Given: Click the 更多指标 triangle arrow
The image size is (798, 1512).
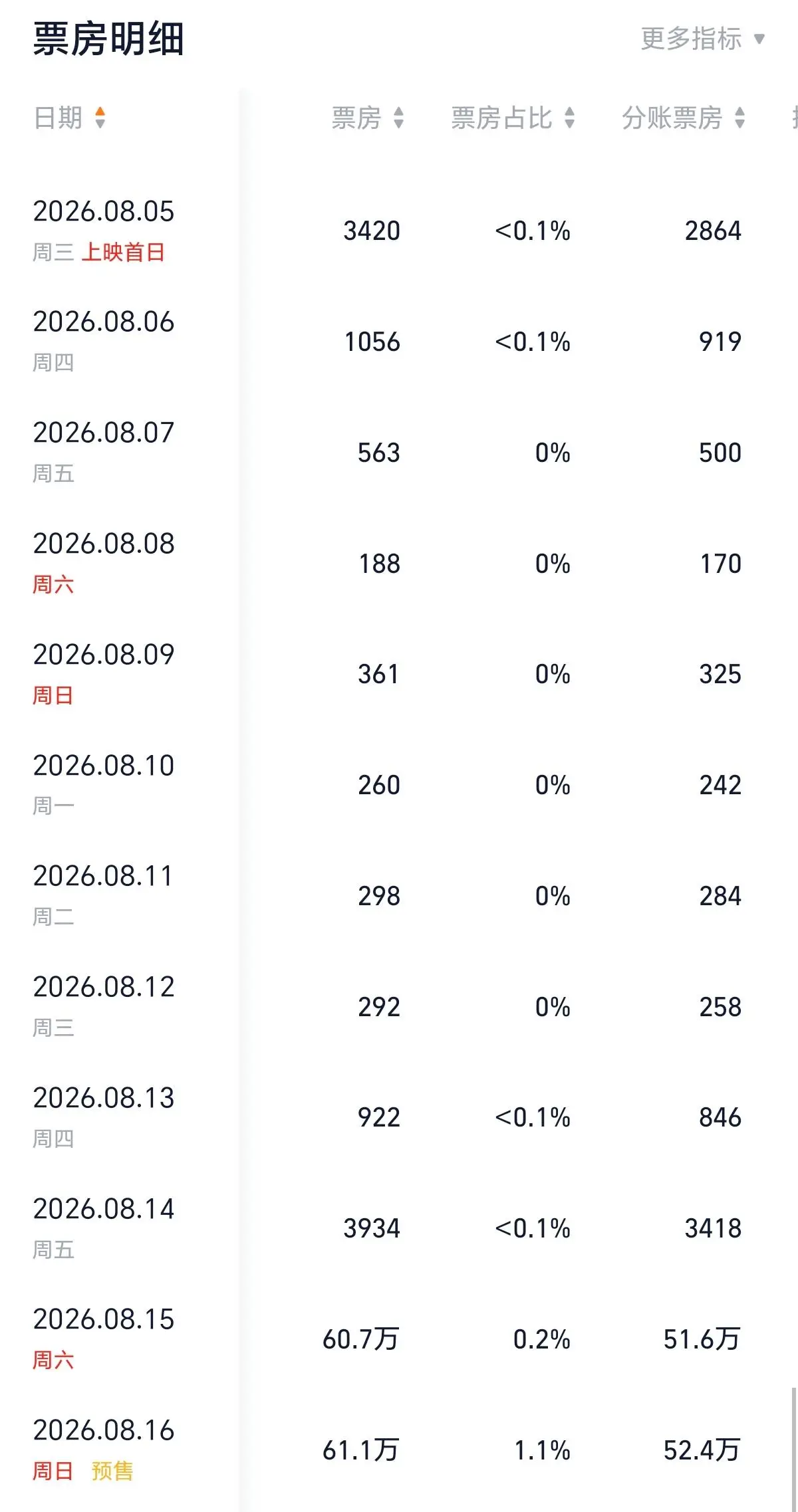Looking at the screenshot, I should coord(759,39).
